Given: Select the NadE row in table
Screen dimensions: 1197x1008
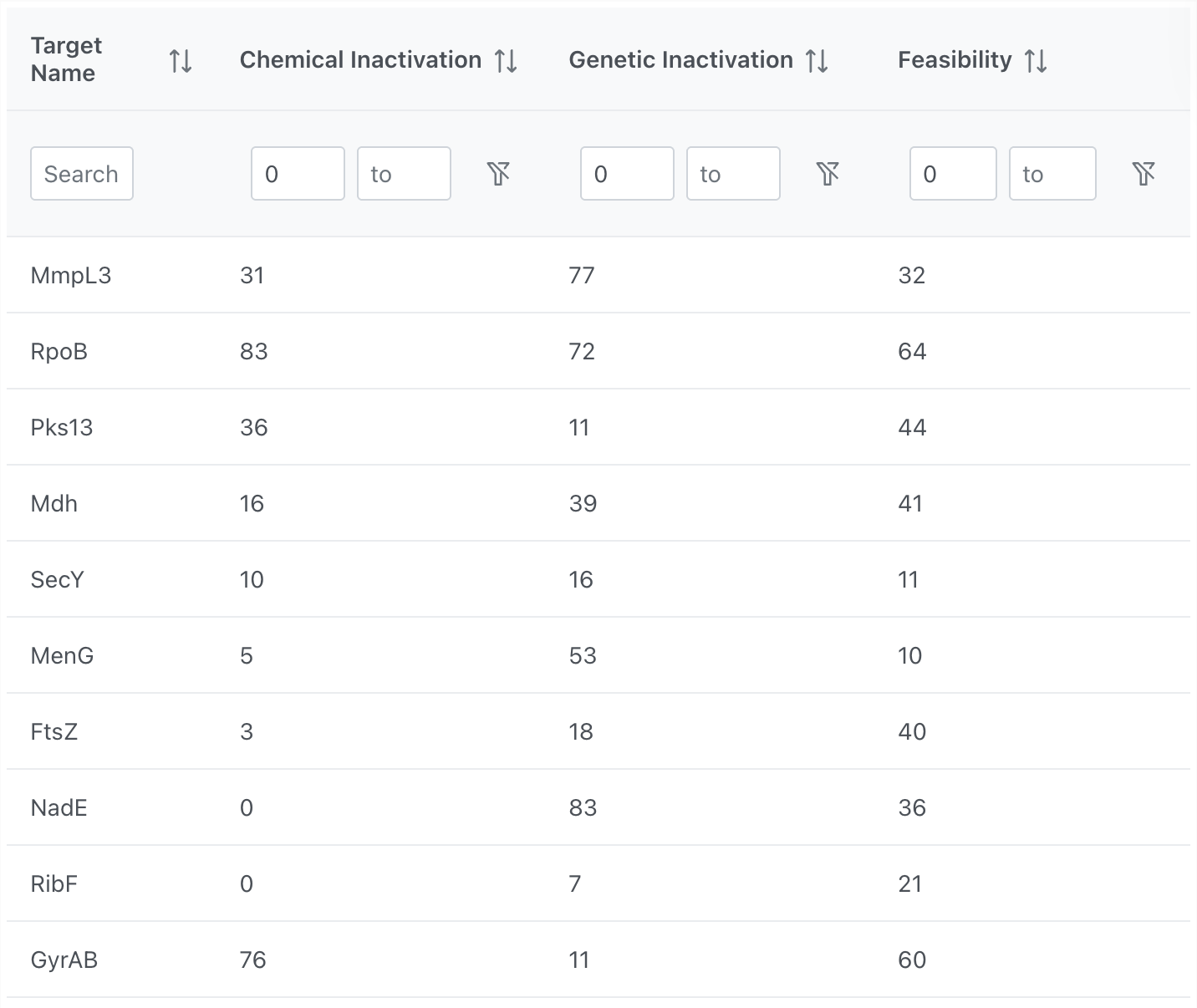Looking at the screenshot, I should point(59,808).
